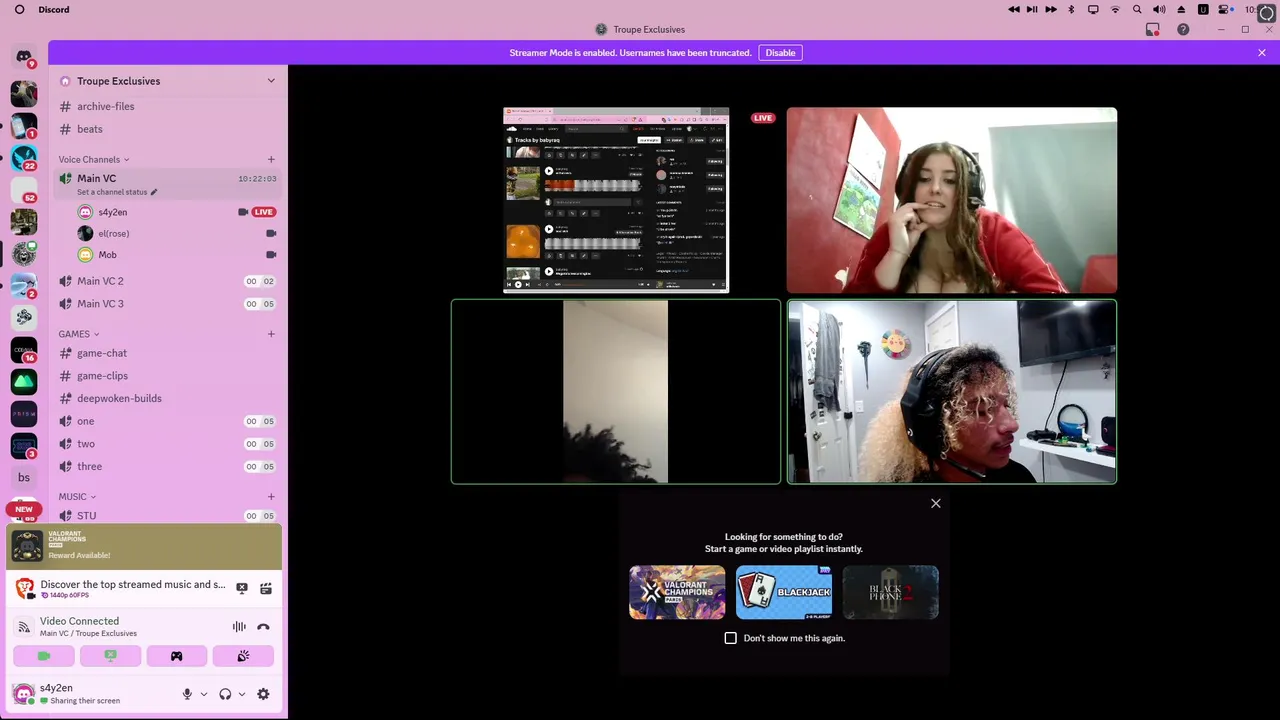Open voice connection signal details icon

pyautogui.click(x=24, y=627)
